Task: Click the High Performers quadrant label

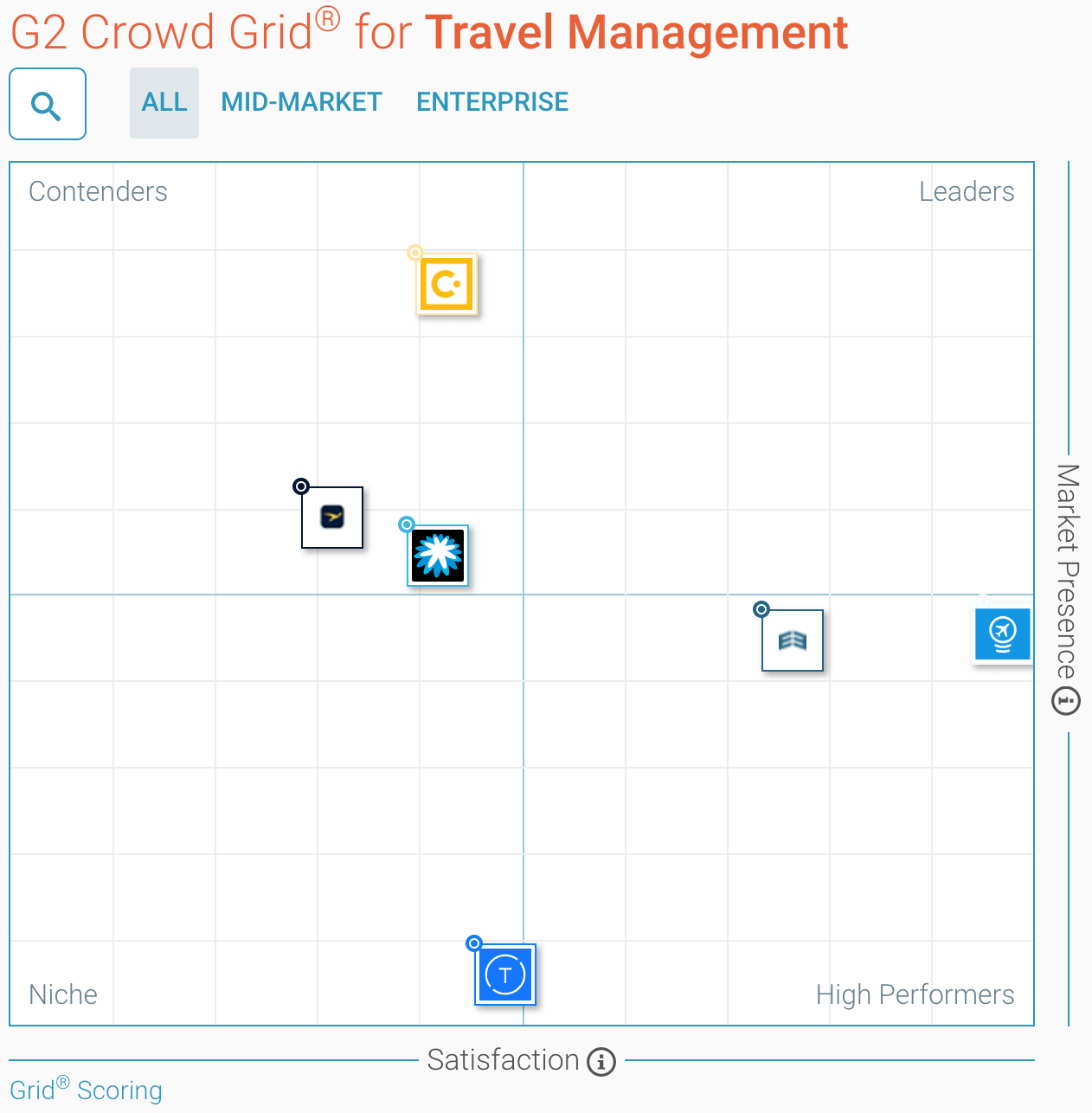Action: click(x=915, y=994)
